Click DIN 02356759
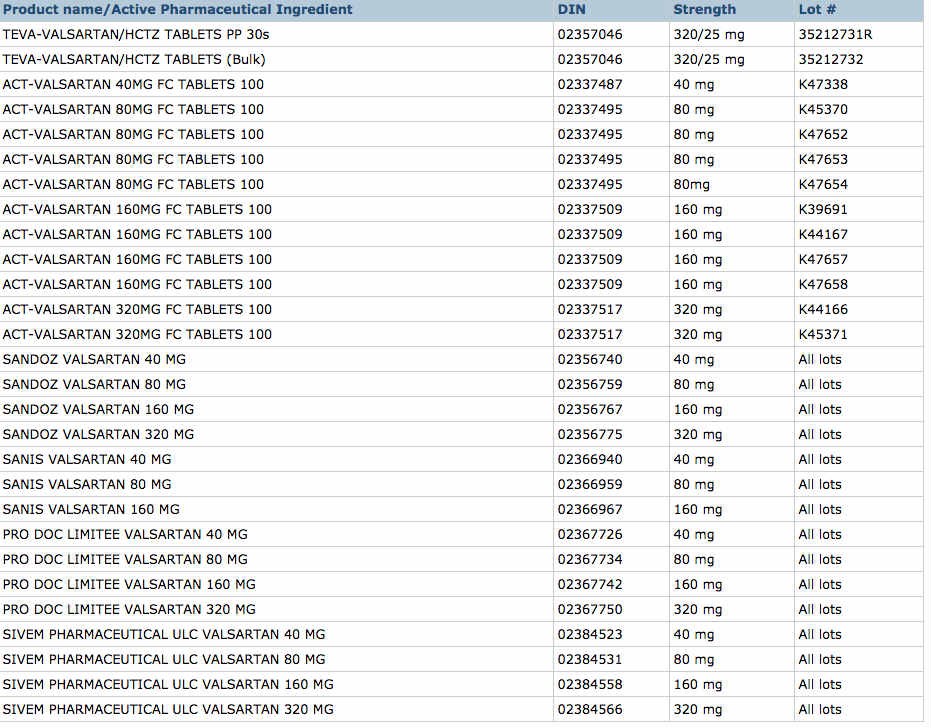The width and height of the screenshot is (931, 728). pyautogui.click(x=590, y=384)
